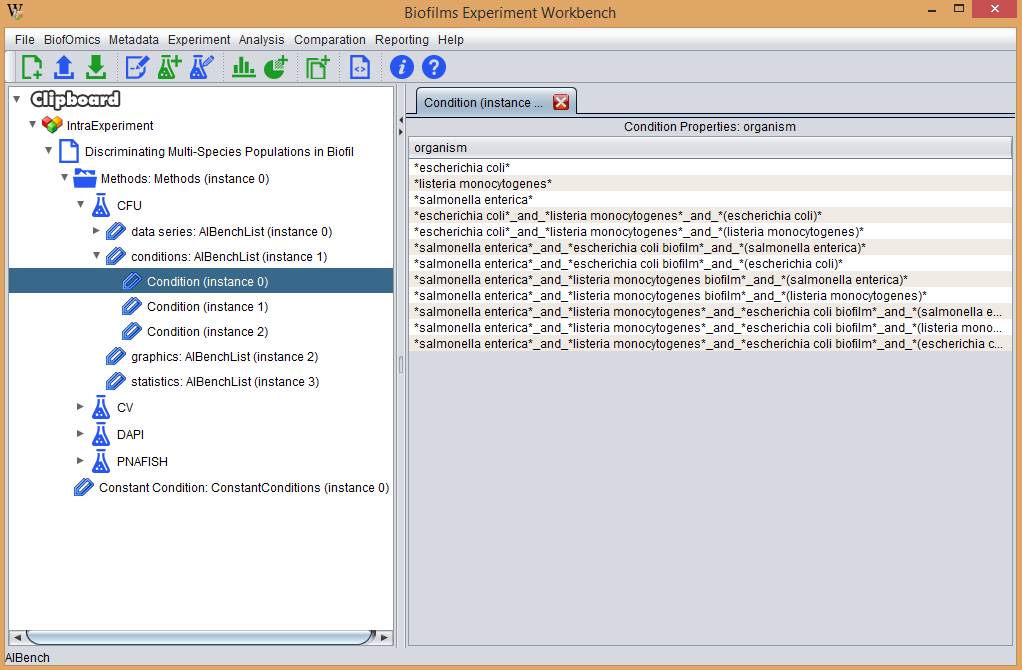Open the Analysis menu

coord(261,40)
